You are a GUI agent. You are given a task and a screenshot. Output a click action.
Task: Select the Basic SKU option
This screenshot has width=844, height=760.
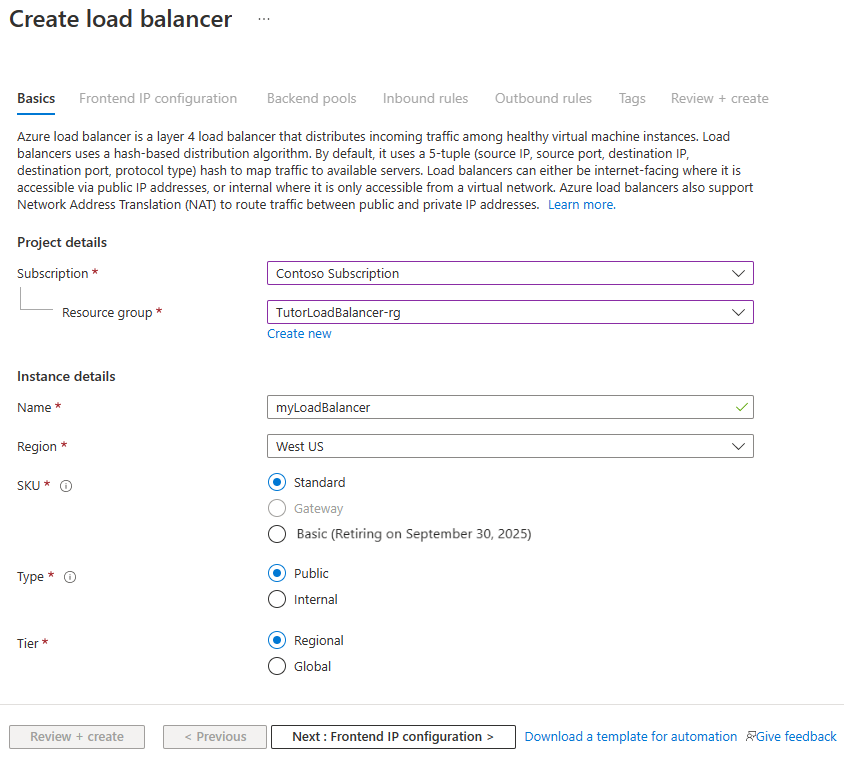pos(277,534)
